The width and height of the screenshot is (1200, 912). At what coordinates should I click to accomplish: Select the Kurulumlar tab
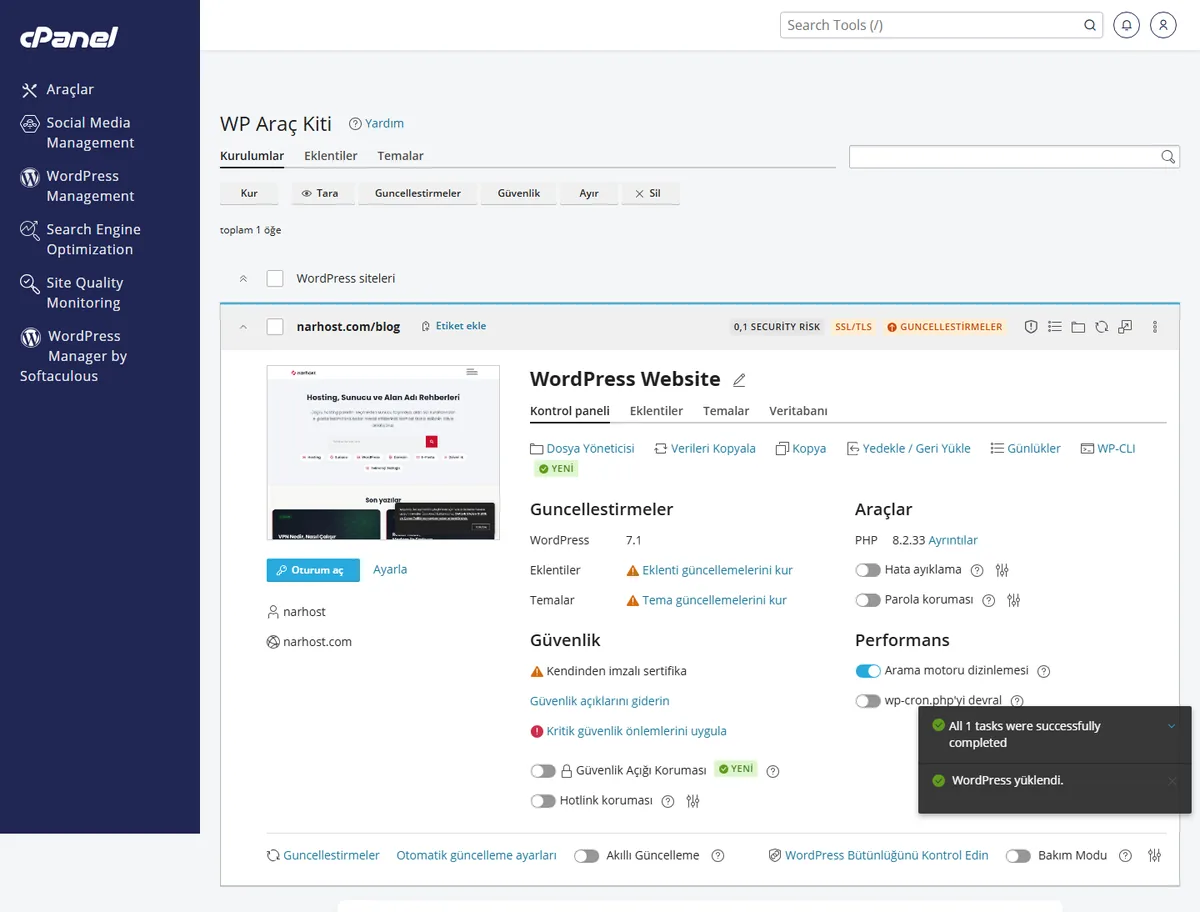pyautogui.click(x=252, y=156)
